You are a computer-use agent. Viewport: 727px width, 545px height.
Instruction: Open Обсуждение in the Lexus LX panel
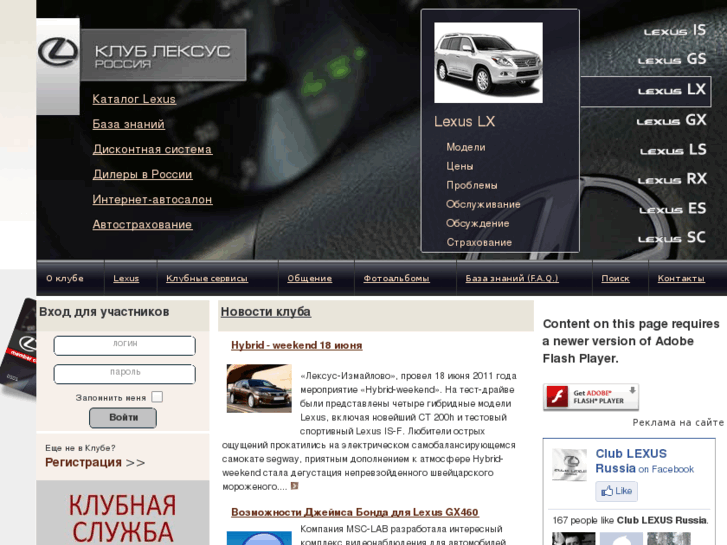pyautogui.click(x=478, y=223)
